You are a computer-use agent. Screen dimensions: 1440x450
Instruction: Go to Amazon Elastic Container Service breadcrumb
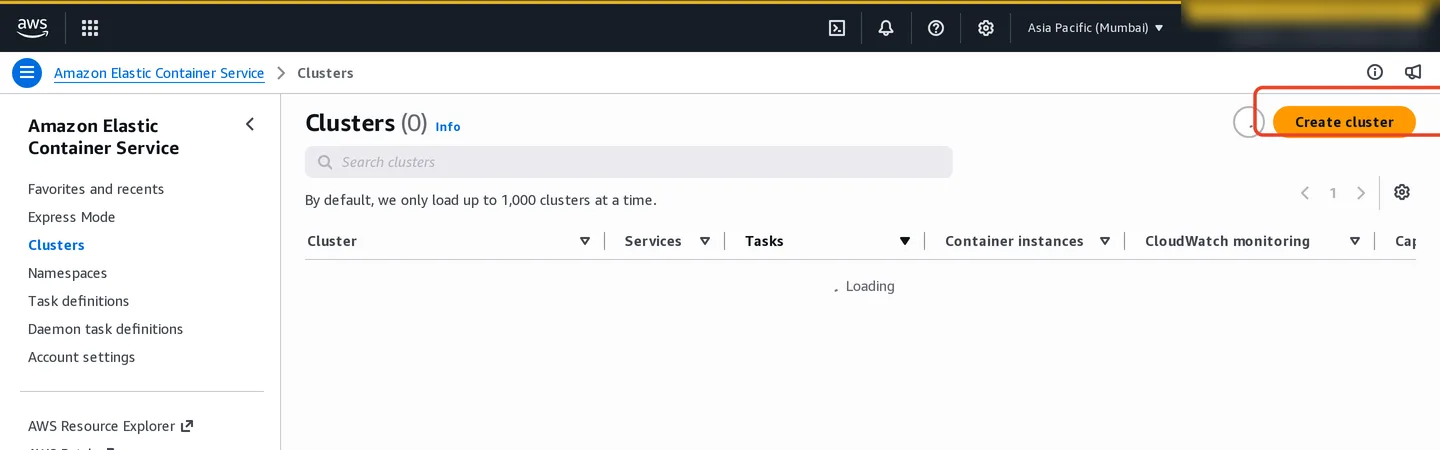click(159, 73)
